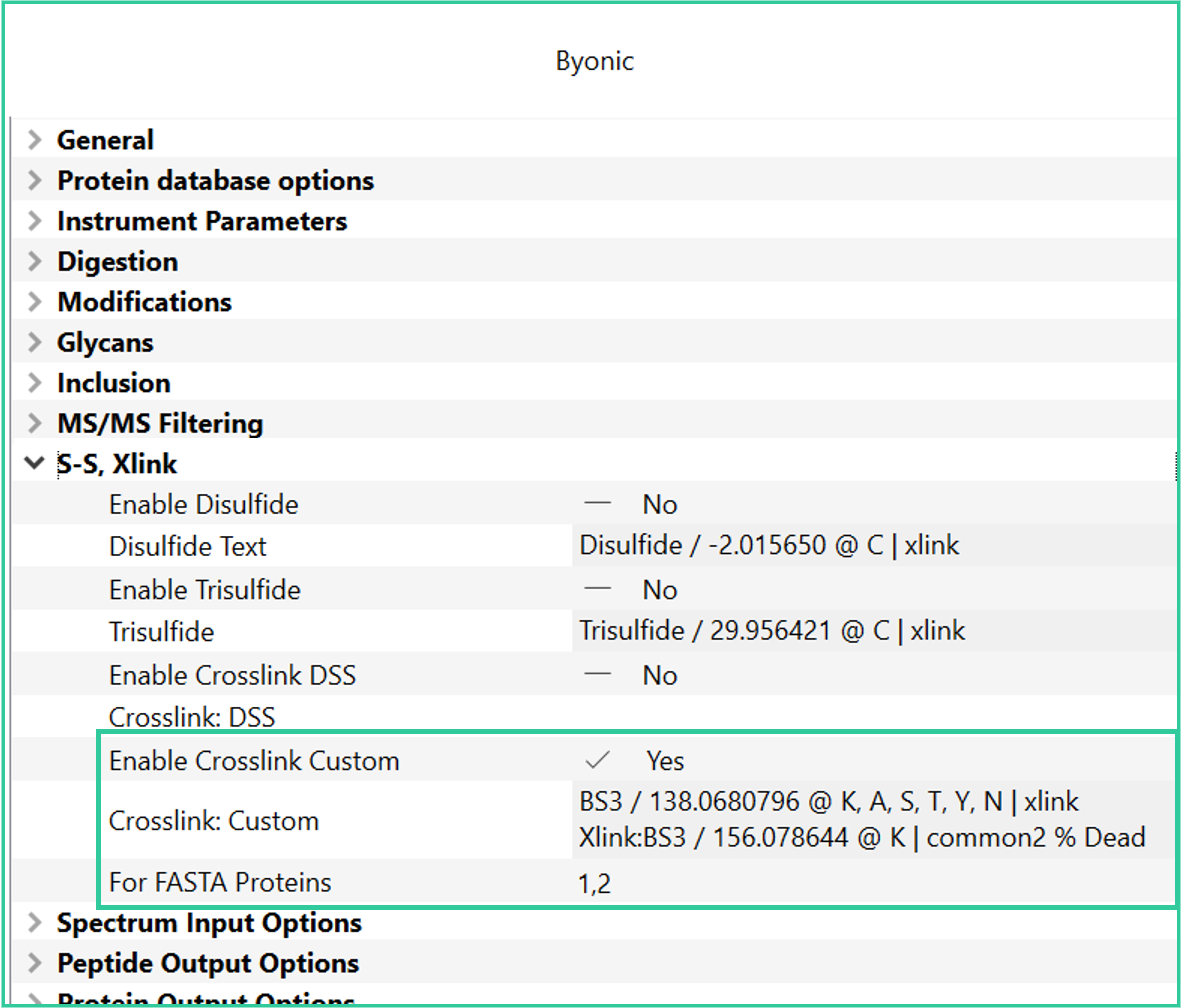Select the Modifications label
1185x1008 pixels.
[x=144, y=301]
